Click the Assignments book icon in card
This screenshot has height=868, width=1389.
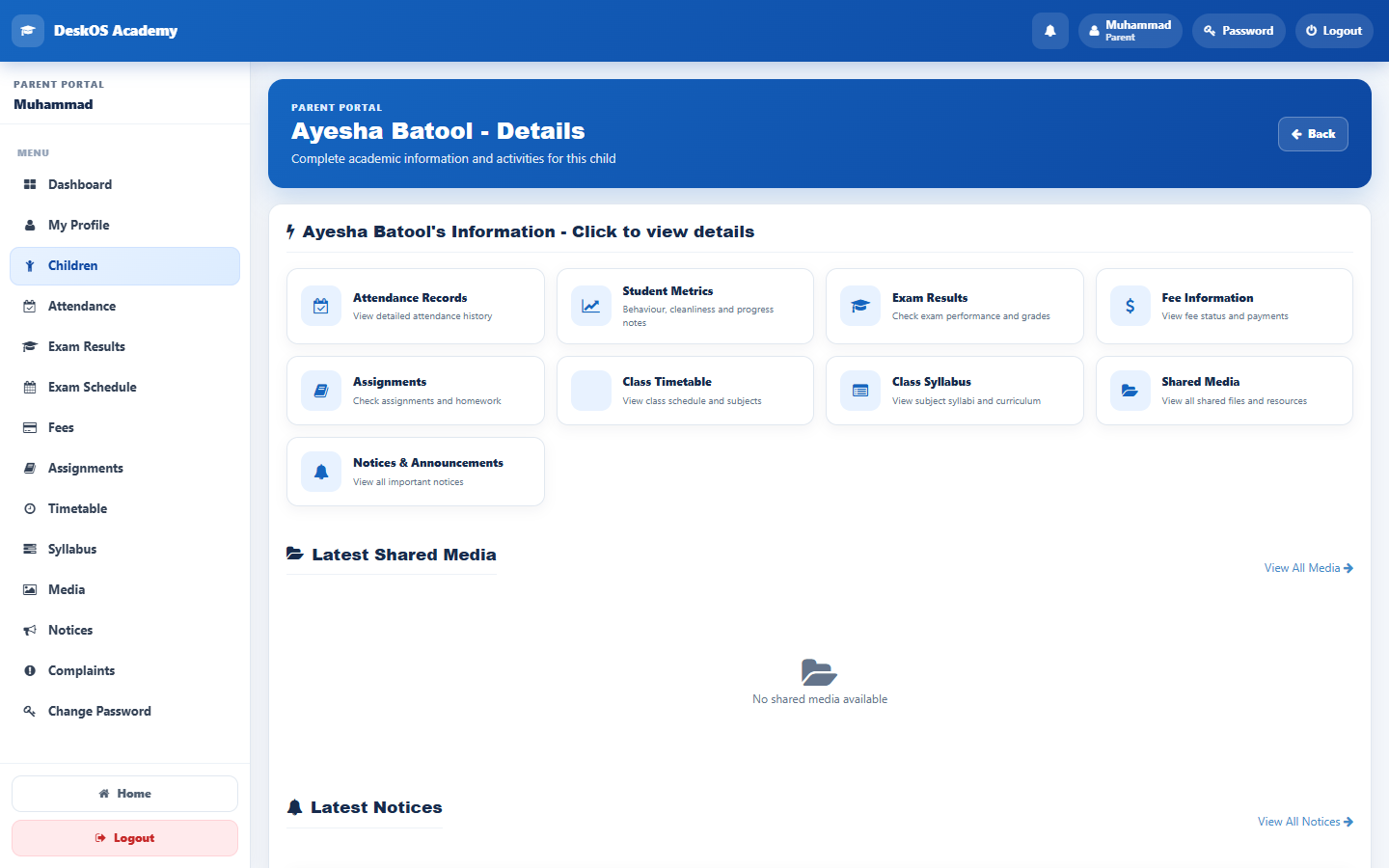point(321,391)
